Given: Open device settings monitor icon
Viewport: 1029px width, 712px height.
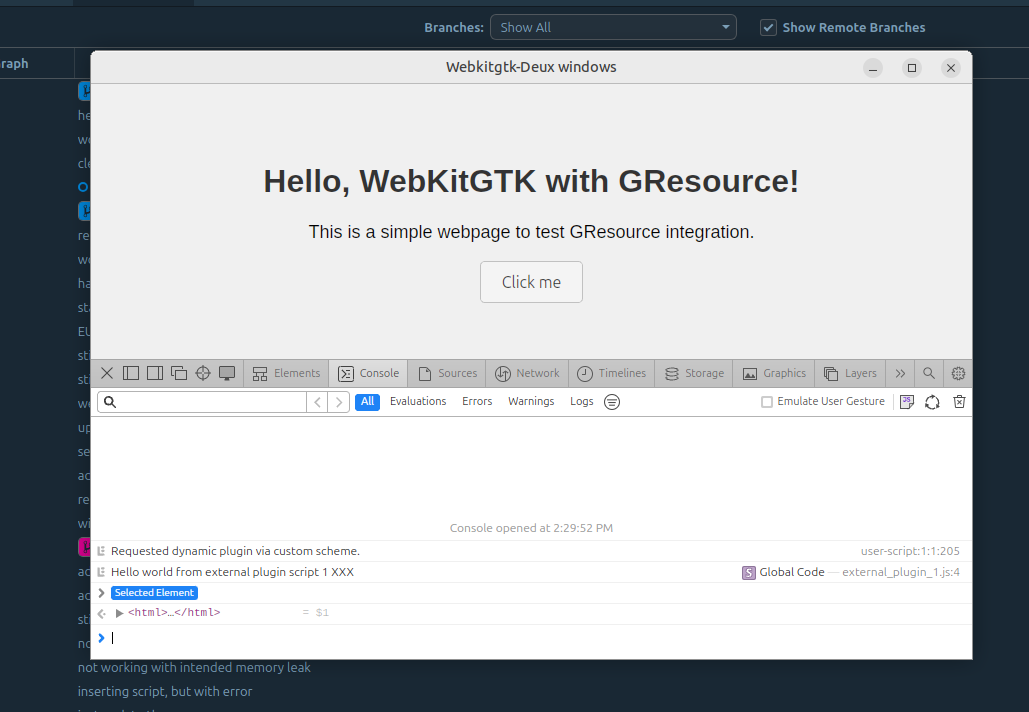Looking at the screenshot, I should (227, 373).
